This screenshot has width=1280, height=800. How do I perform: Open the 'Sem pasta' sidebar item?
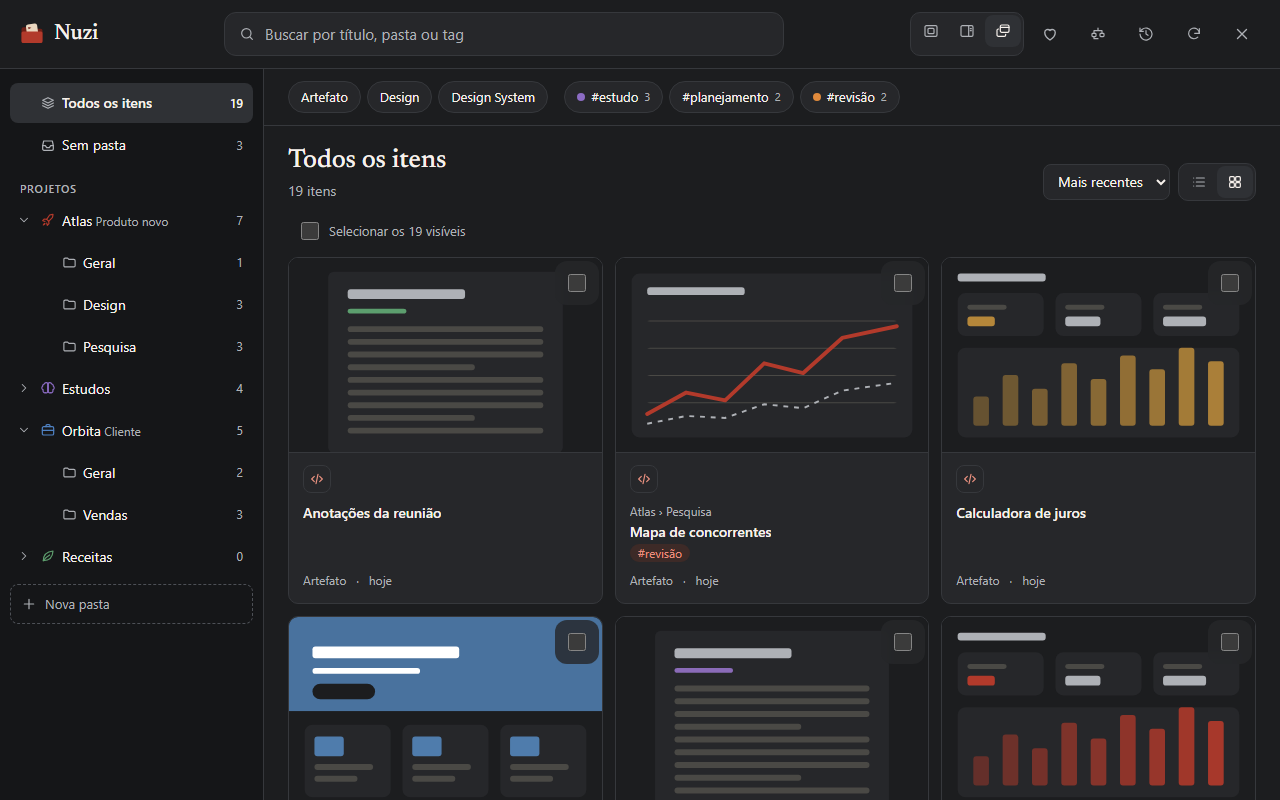[131, 145]
